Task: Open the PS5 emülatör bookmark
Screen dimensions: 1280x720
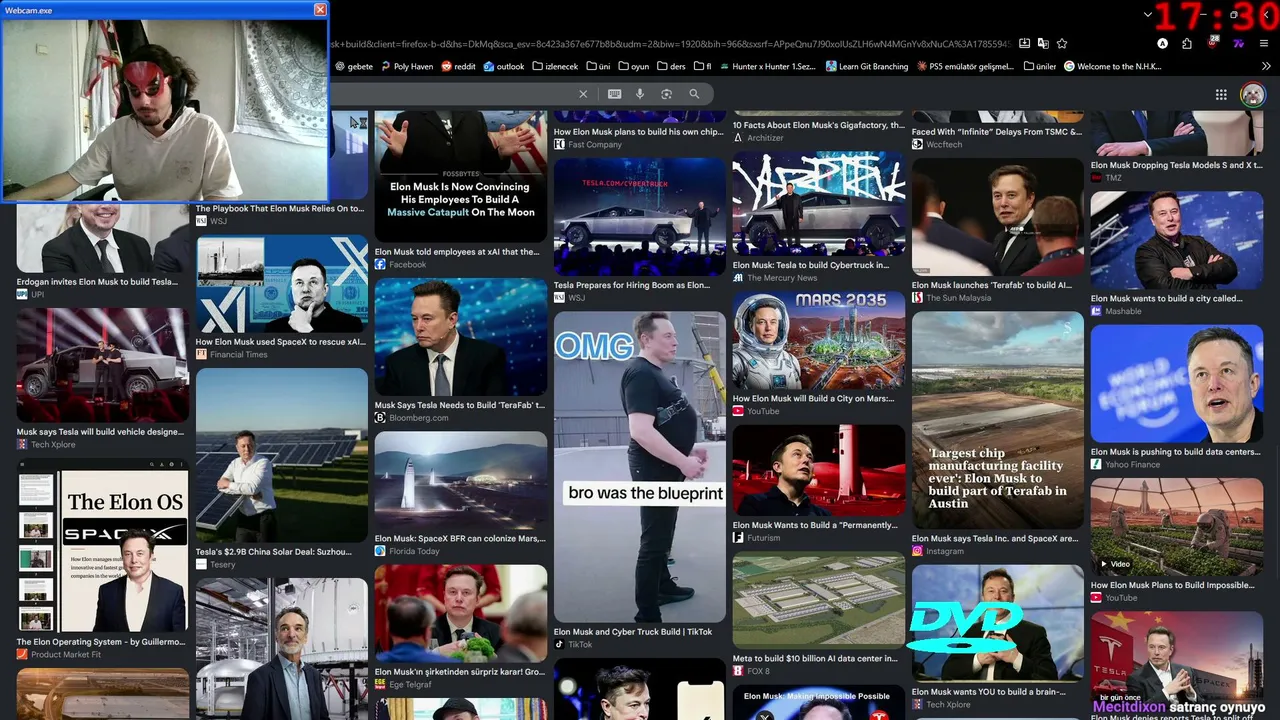Action: (966, 67)
